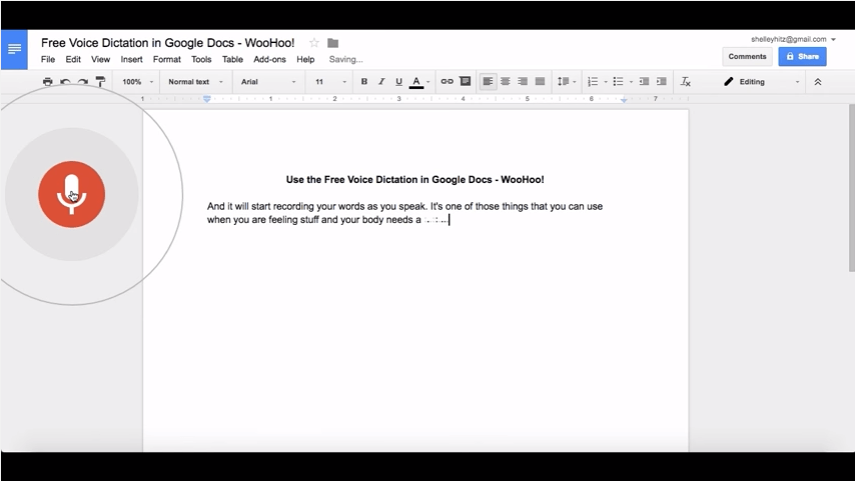Select the Paint format tool
The width and height of the screenshot is (855, 481).
(x=100, y=82)
